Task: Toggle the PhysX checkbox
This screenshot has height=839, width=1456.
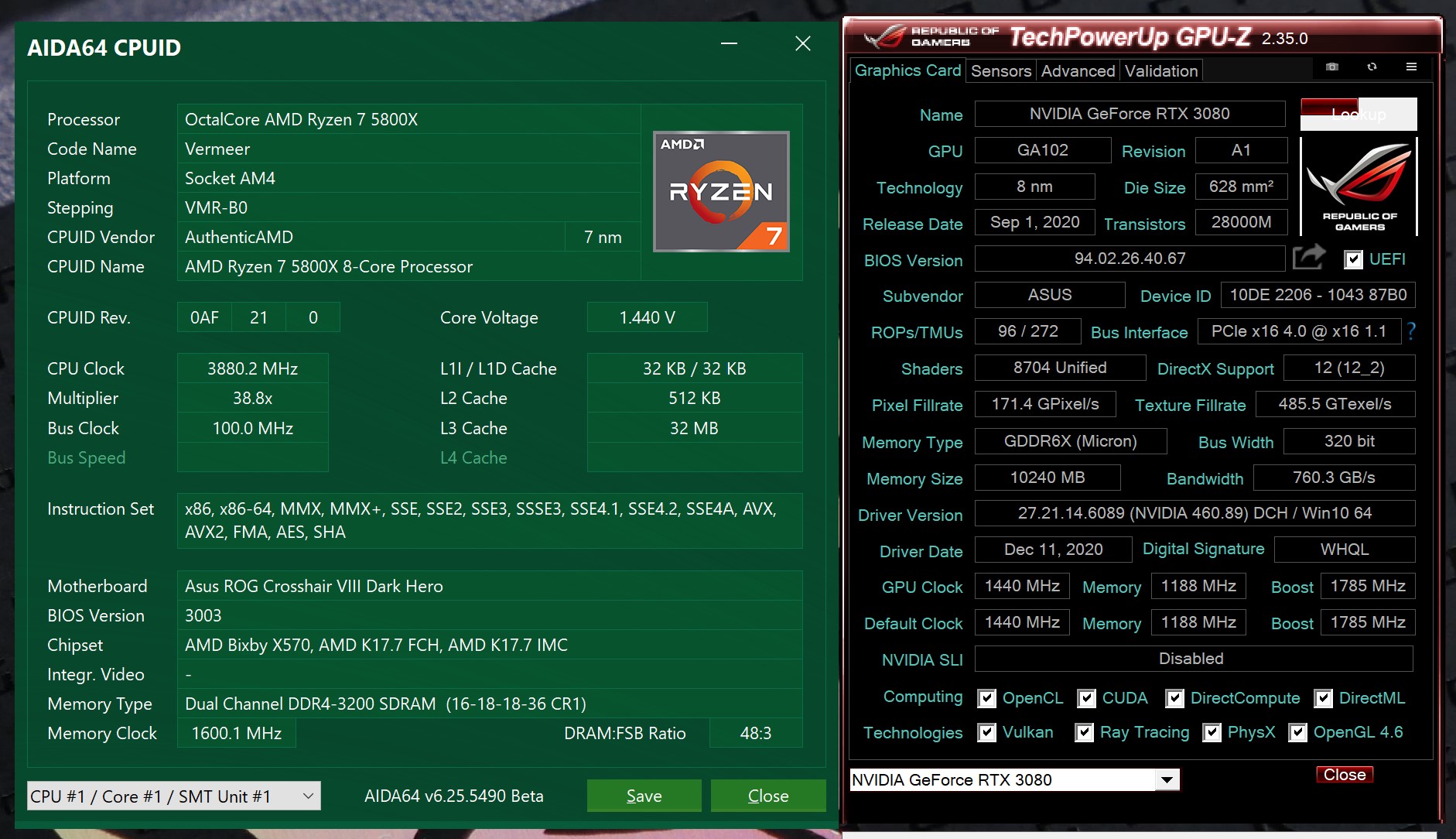Action: 1212,732
